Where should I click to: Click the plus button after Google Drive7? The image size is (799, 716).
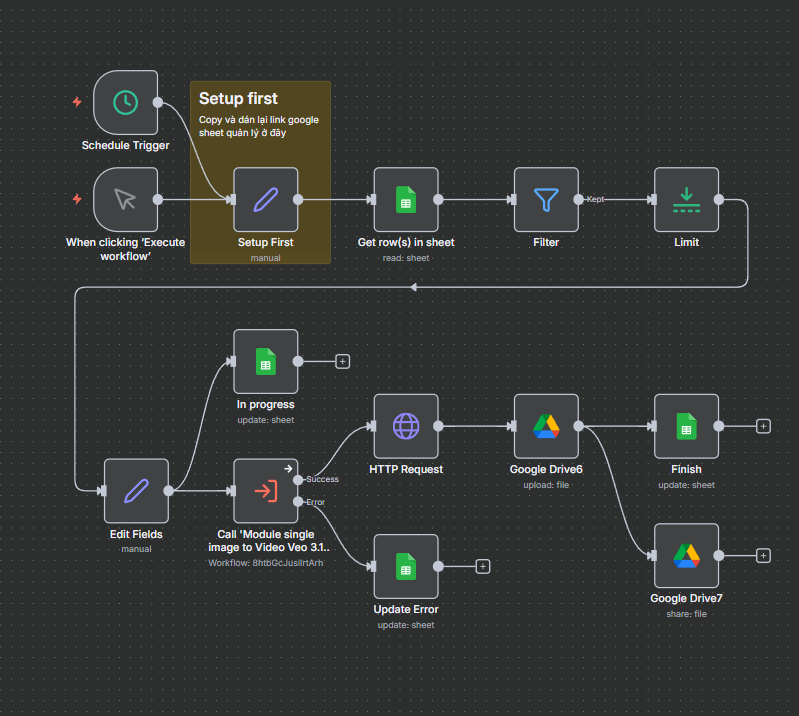tap(763, 555)
